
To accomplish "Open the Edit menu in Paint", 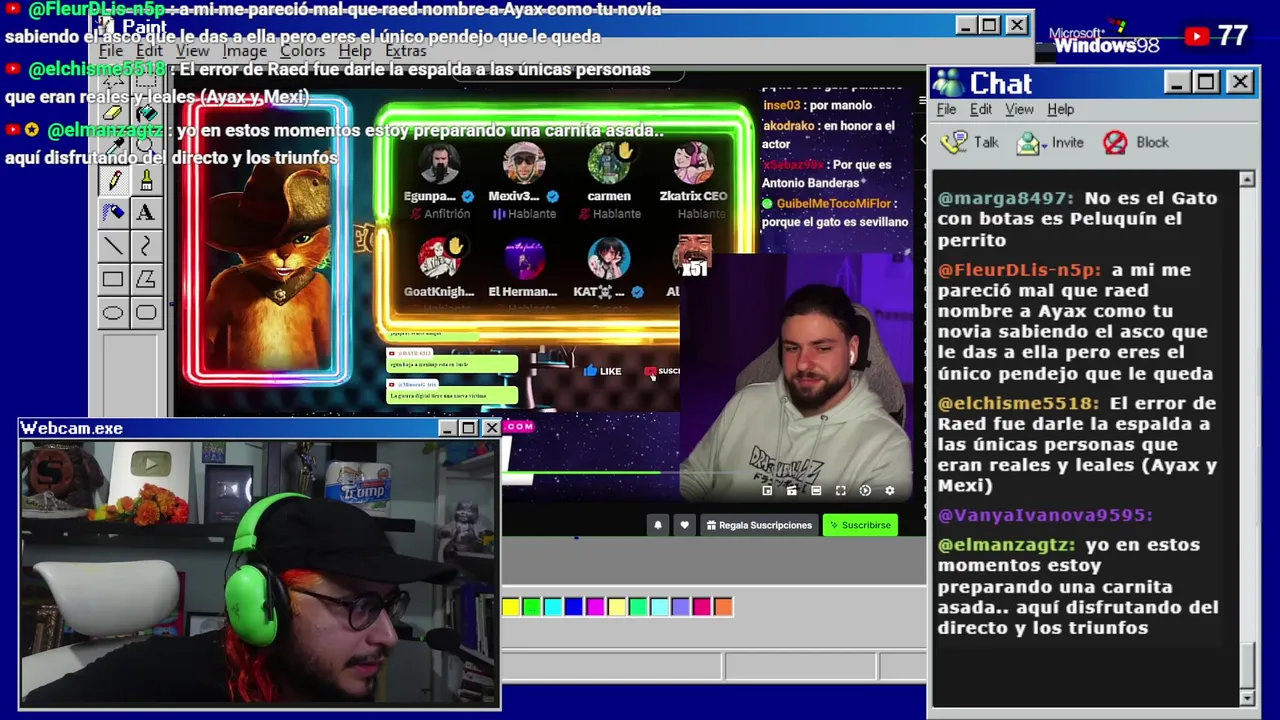I will (149, 51).
